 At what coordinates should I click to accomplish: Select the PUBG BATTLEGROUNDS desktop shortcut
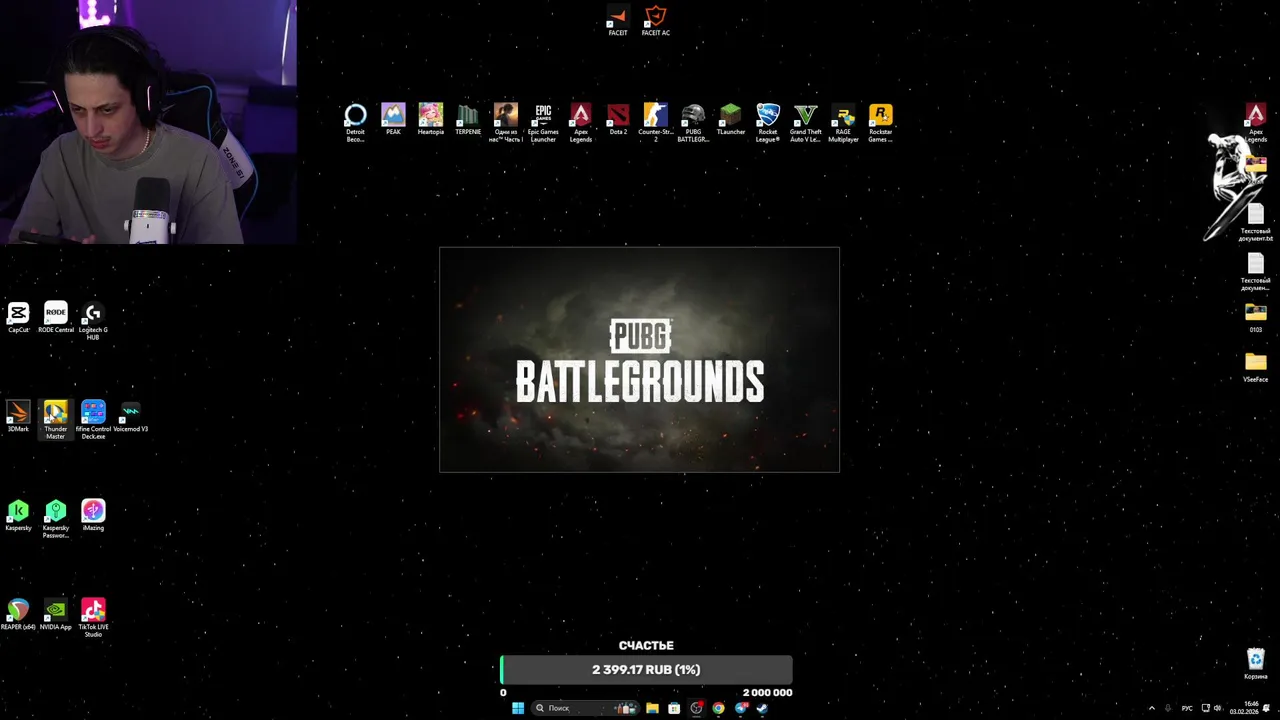click(x=693, y=123)
